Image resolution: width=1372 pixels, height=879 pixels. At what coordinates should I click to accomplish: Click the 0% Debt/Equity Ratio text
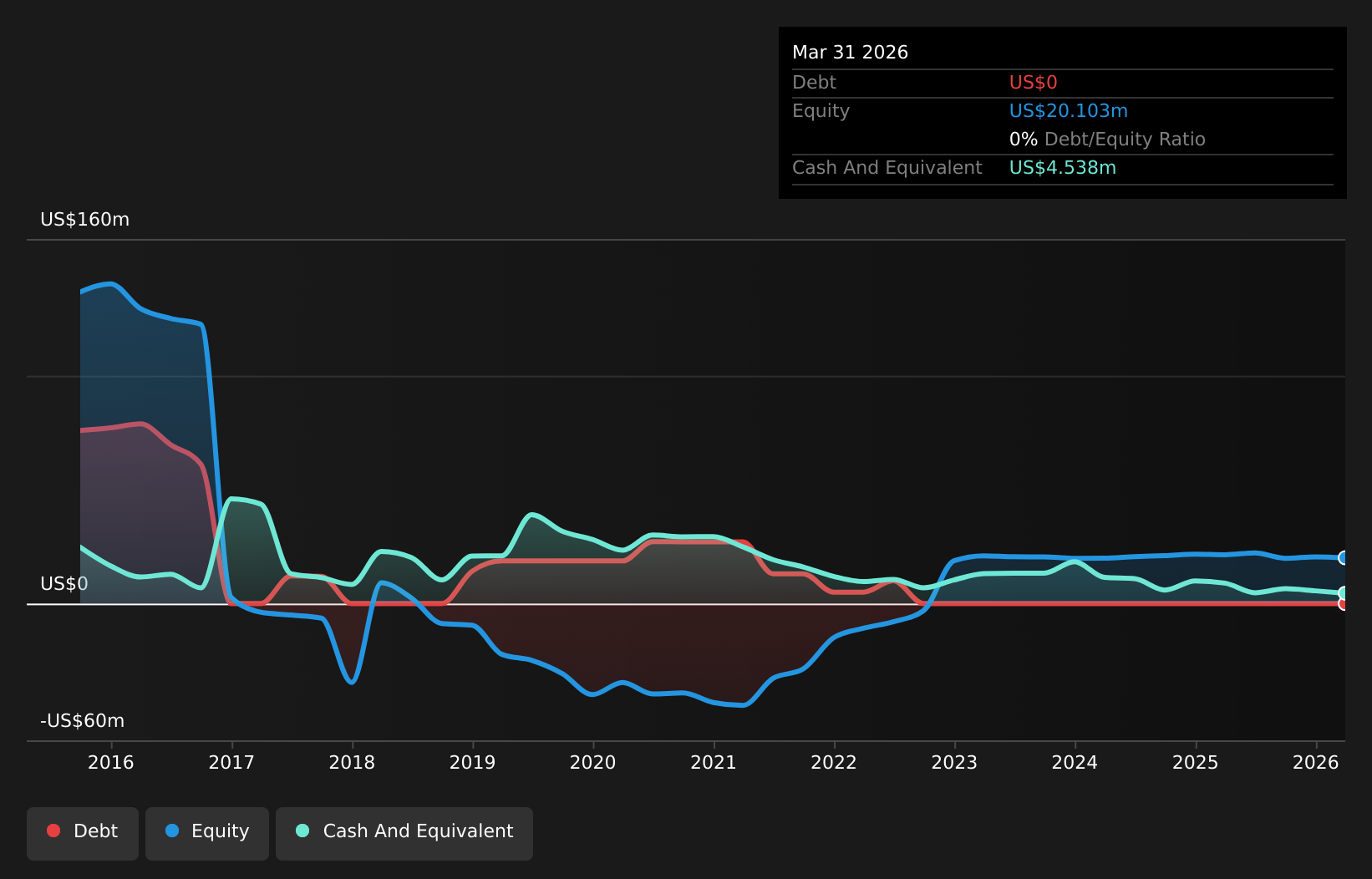(x=1108, y=140)
